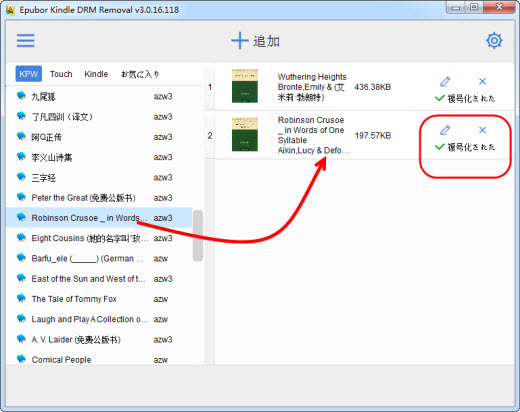Select East of the Sun and West book

coord(99,279)
